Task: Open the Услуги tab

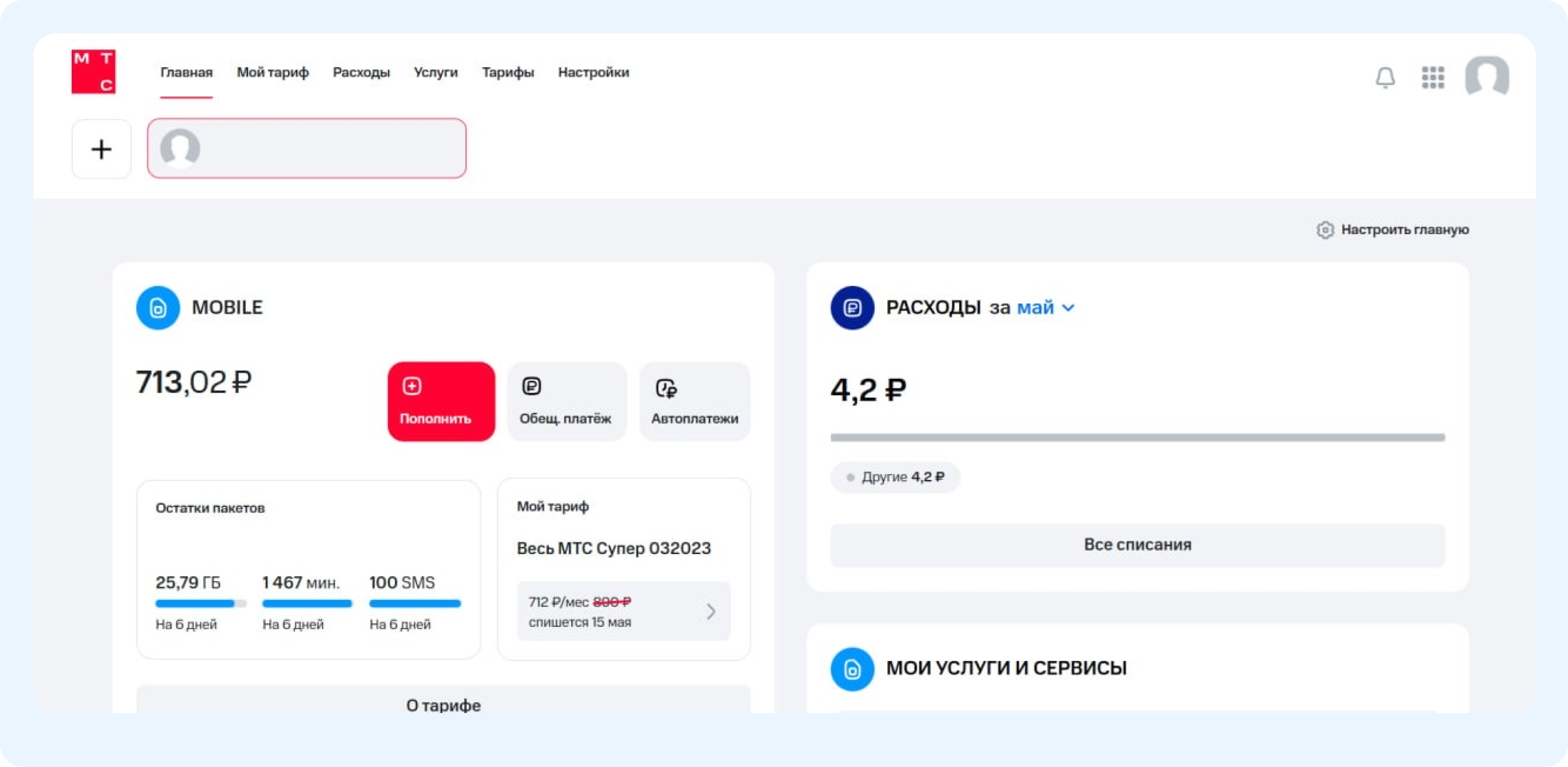Action: click(x=436, y=72)
